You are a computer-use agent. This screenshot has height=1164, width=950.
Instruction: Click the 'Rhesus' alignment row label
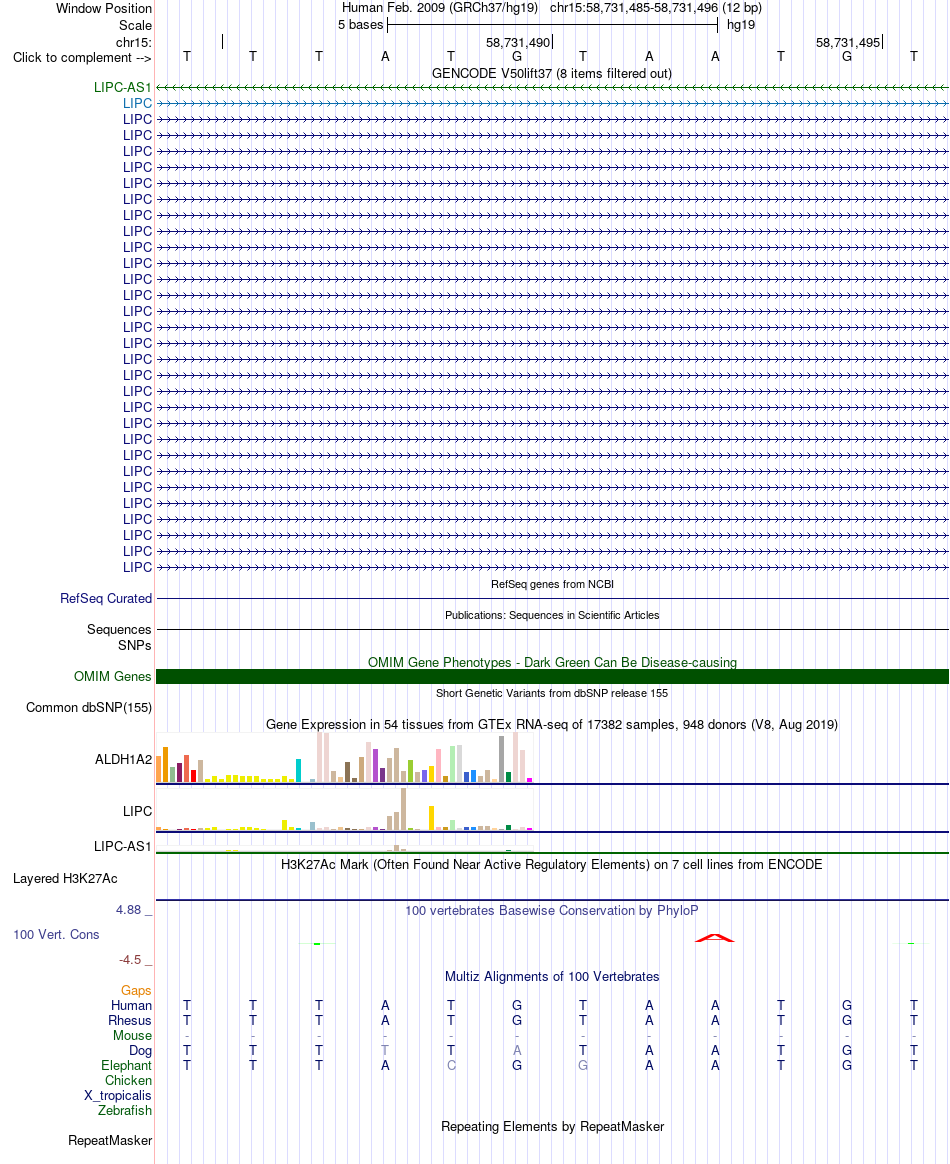[x=130, y=1021]
